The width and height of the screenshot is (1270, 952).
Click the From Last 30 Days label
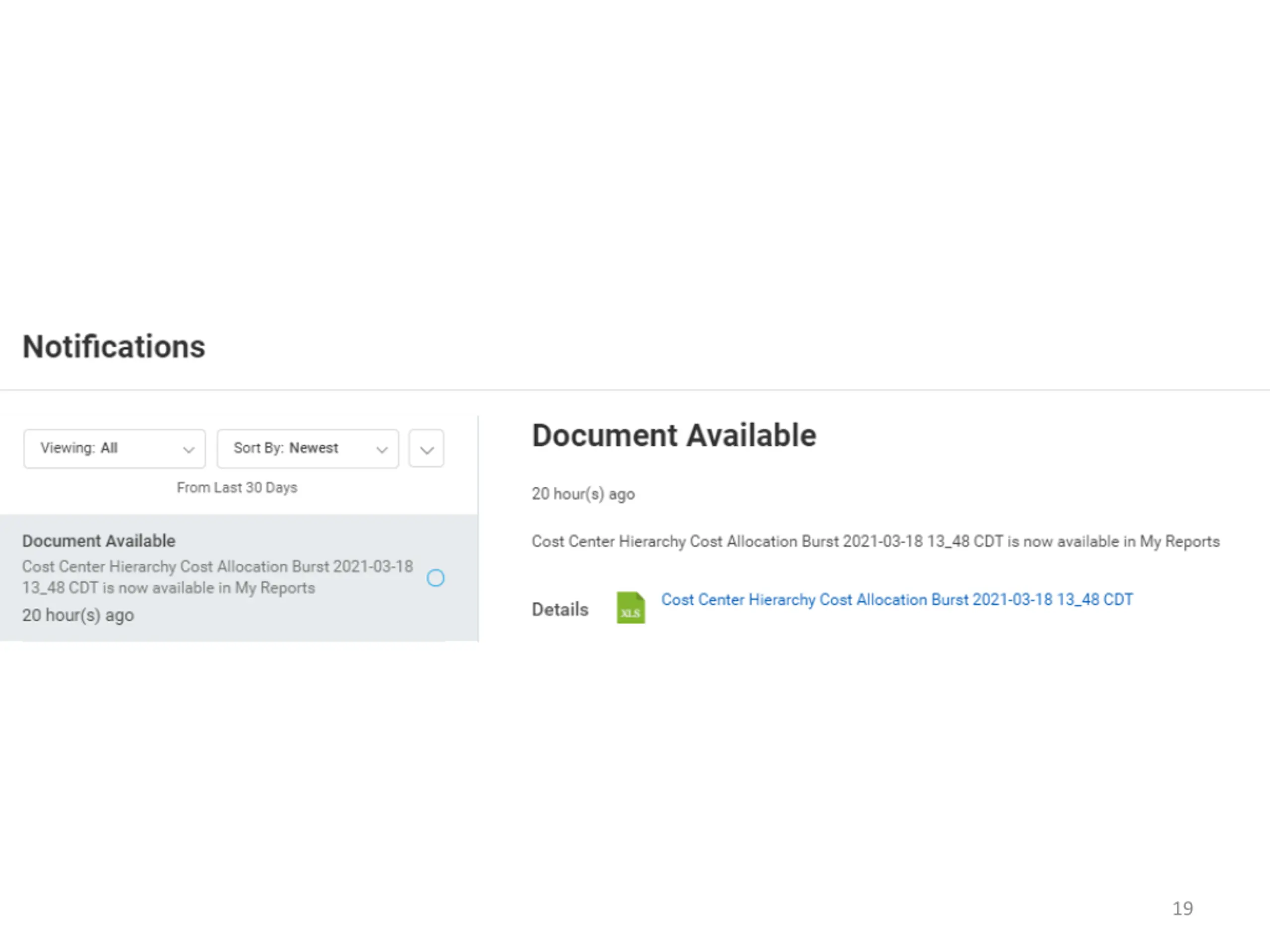237,488
